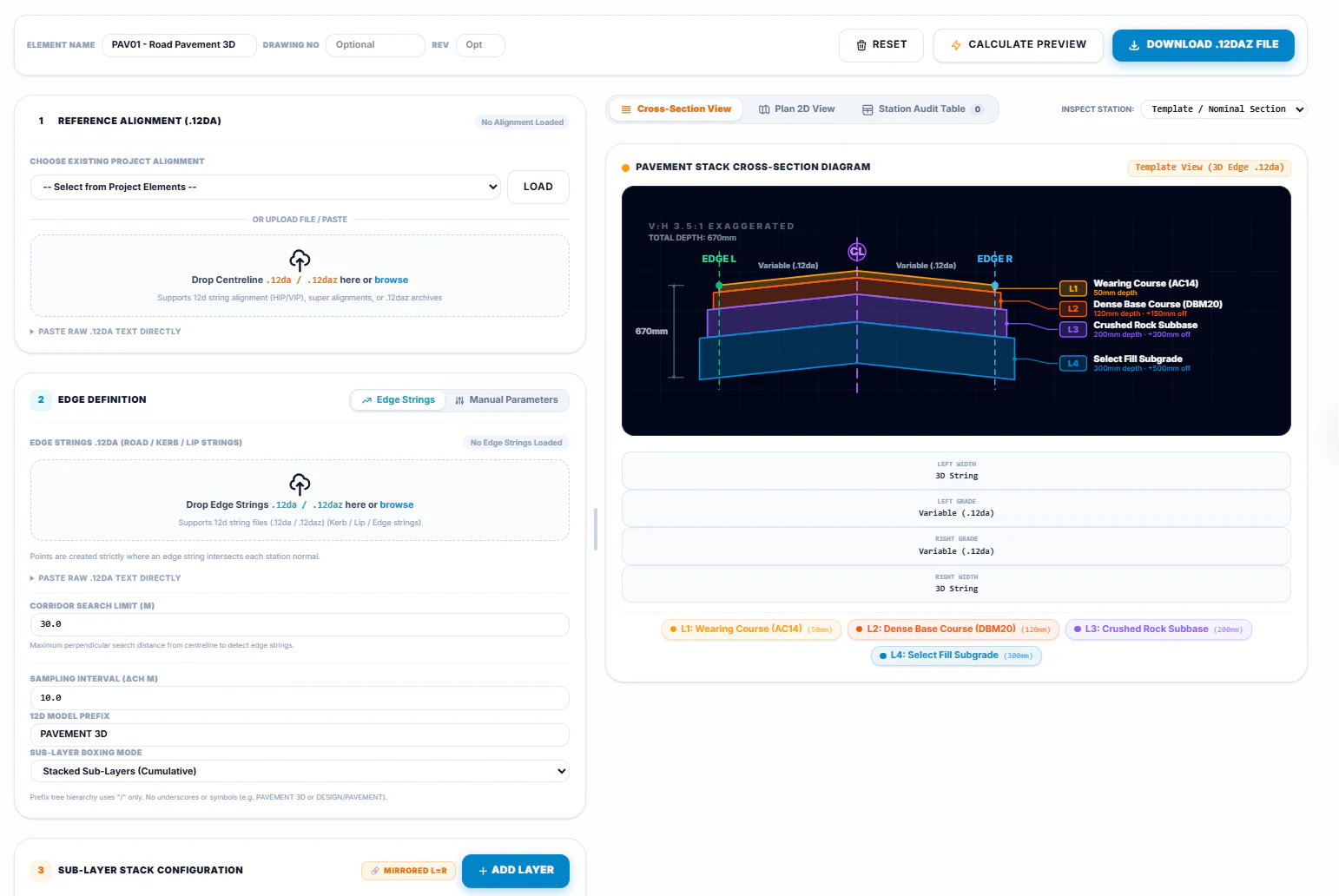Image resolution: width=1339 pixels, height=896 pixels.
Task: Click the Sampling Interval field
Action: click(300, 698)
